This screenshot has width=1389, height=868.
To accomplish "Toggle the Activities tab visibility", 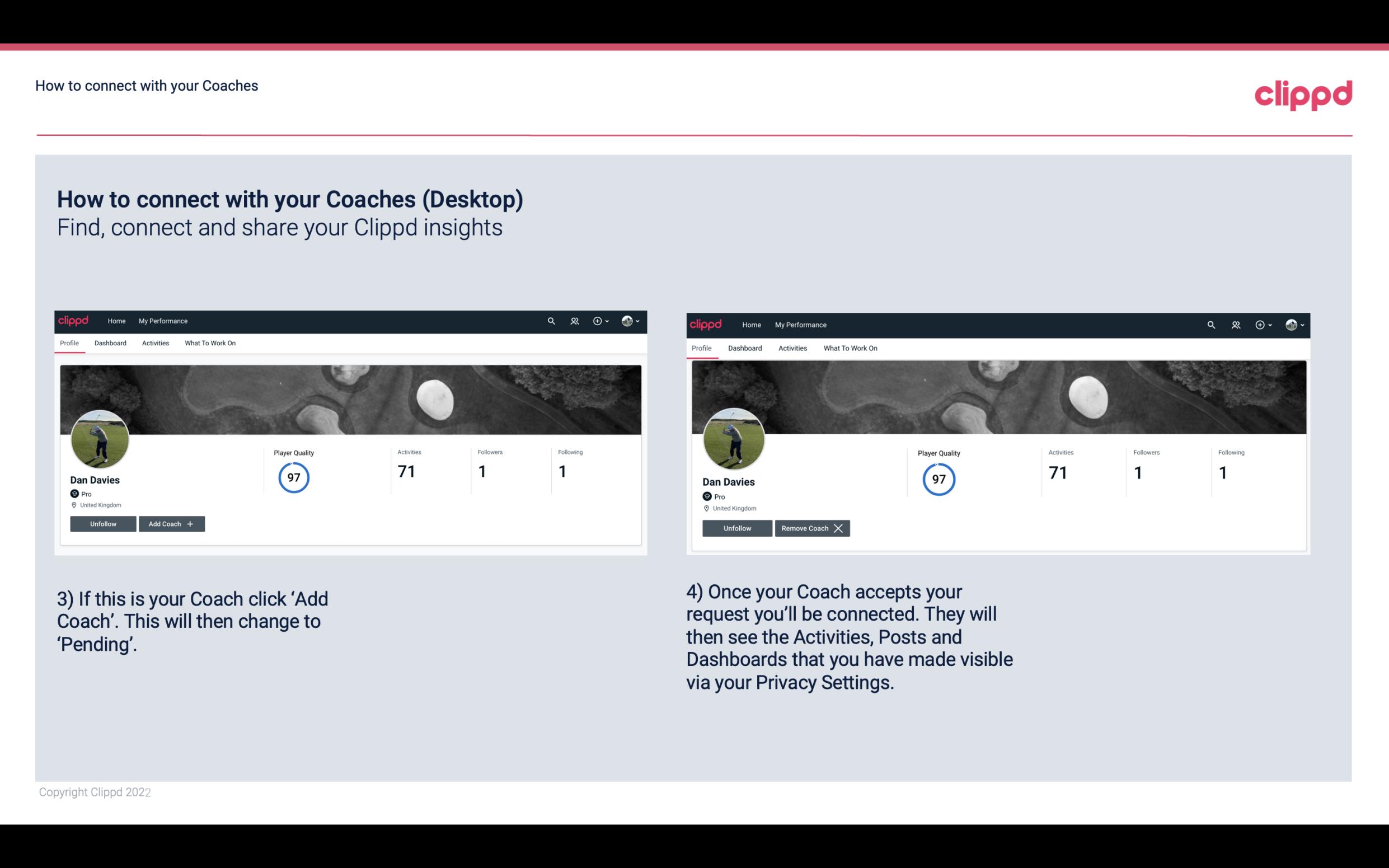I will 155,343.
